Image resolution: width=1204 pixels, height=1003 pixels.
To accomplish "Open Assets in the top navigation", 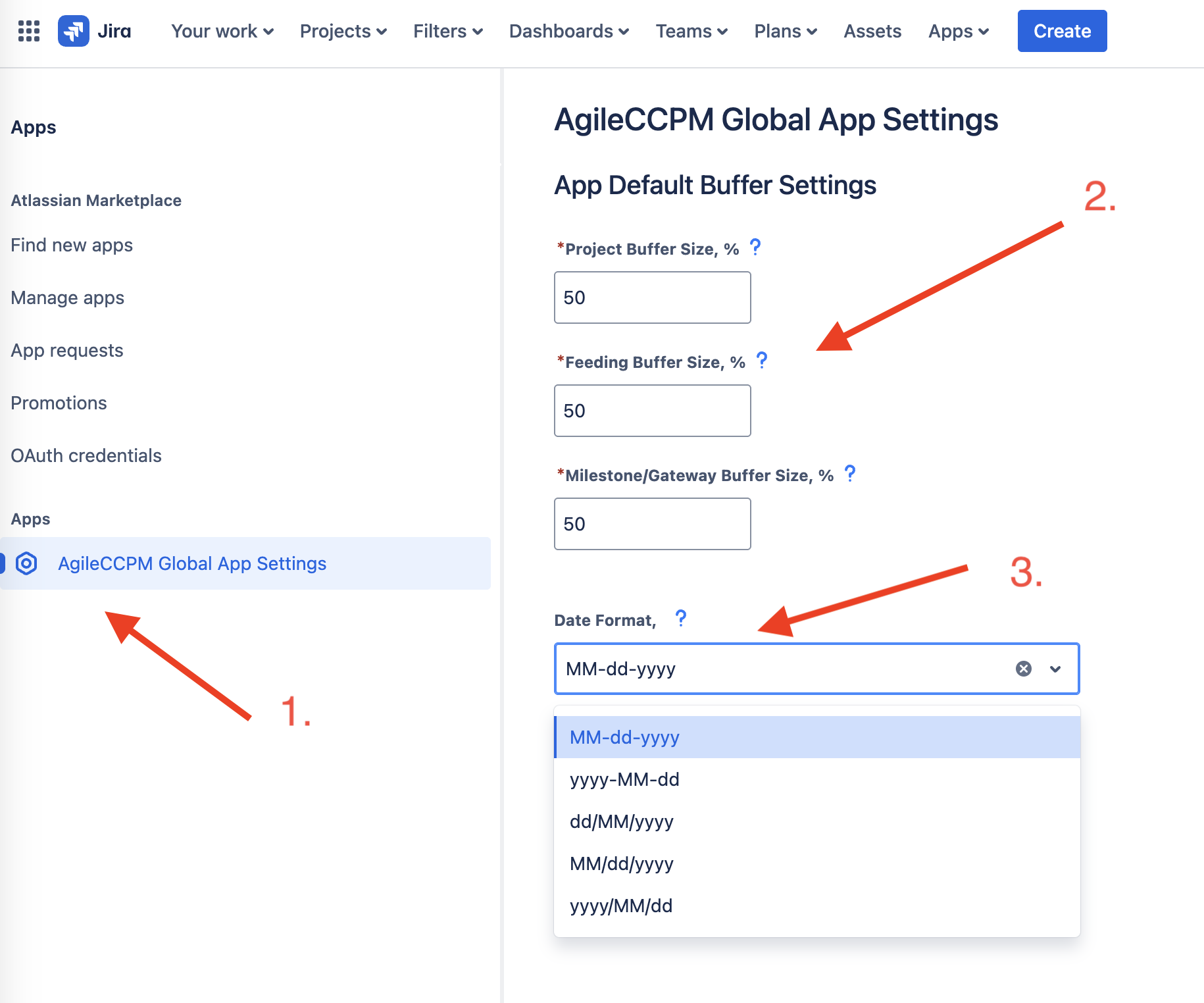I will point(872,31).
